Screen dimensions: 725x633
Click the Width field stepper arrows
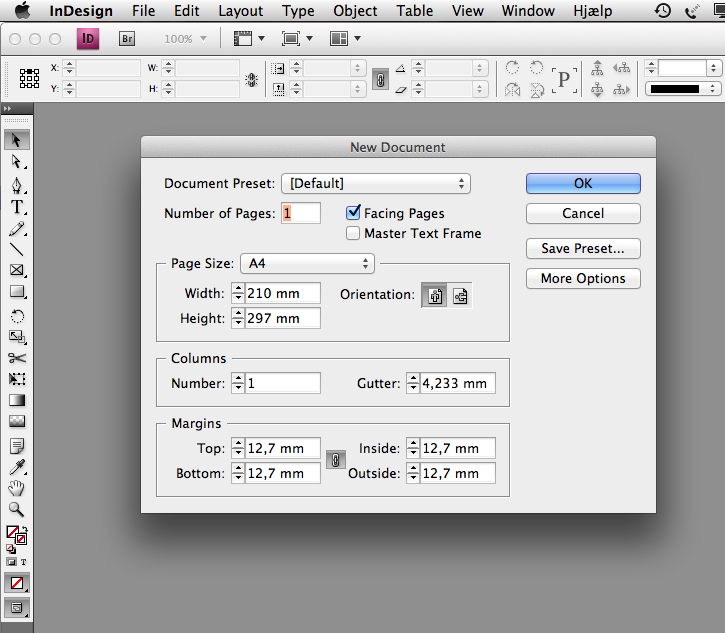pos(238,293)
